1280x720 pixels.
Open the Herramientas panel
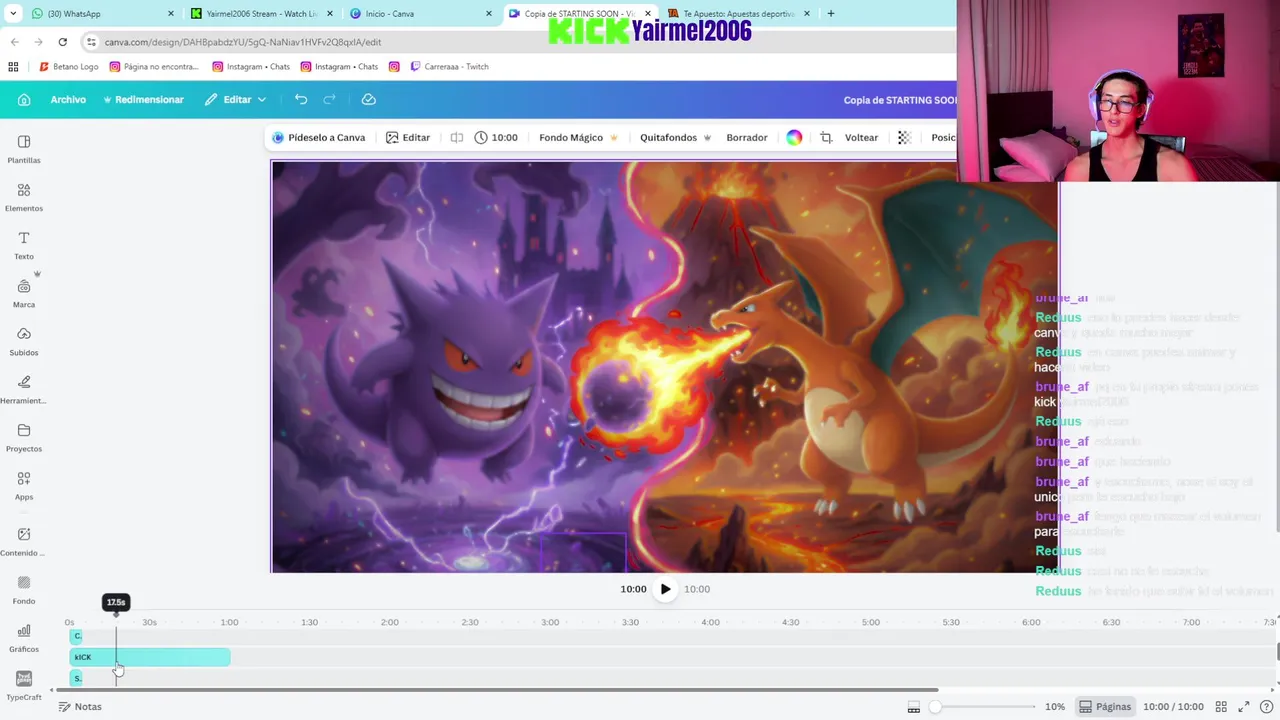24,389
